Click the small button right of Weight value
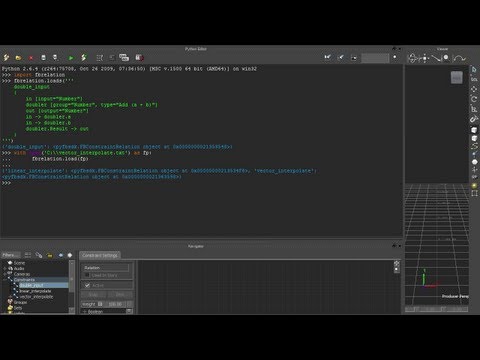This screenshot has height=360, width=480. point(130,304)
